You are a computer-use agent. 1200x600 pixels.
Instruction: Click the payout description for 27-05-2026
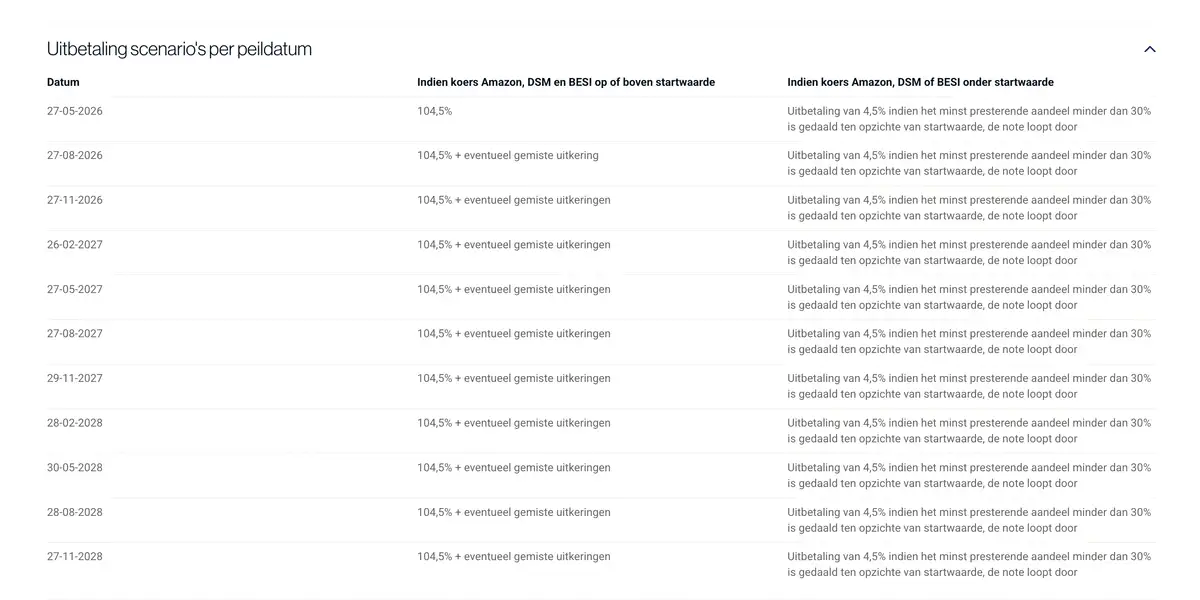tap(969, 119)
